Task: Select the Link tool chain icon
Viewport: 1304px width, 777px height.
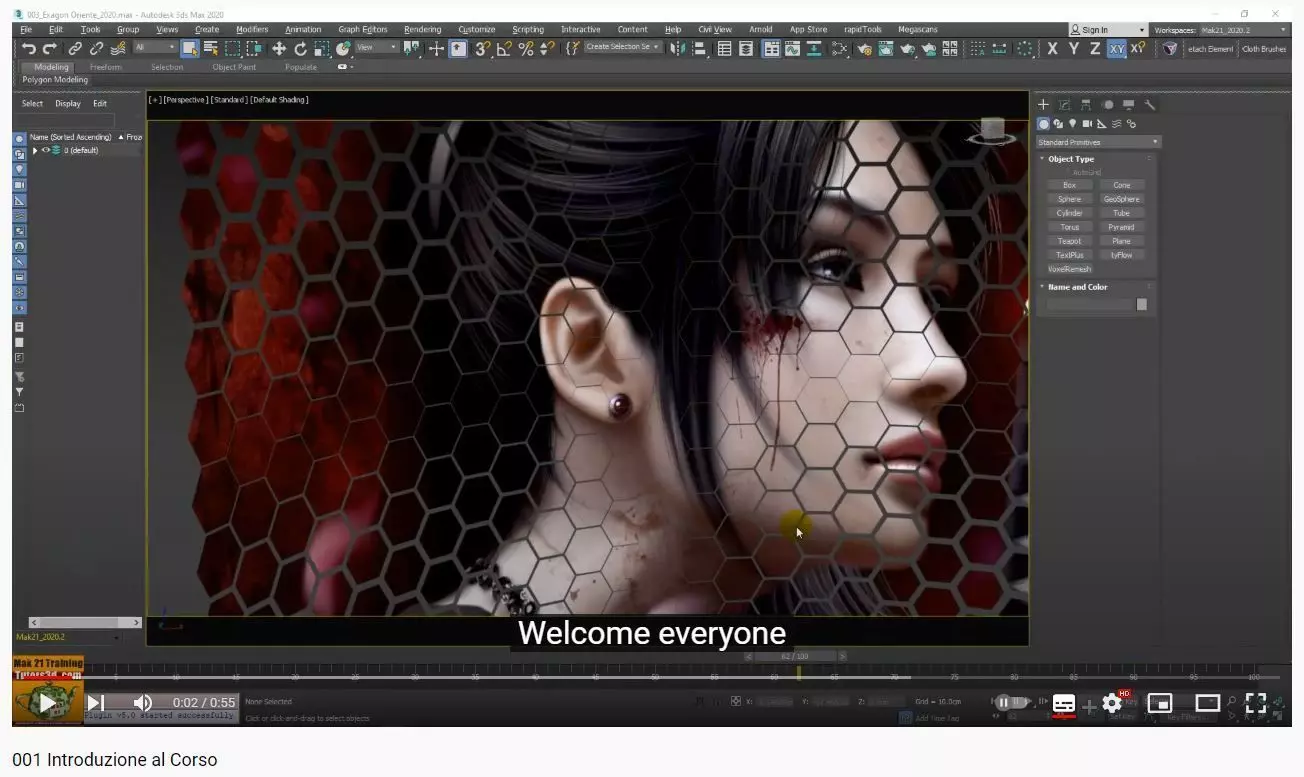Action: 75,48
